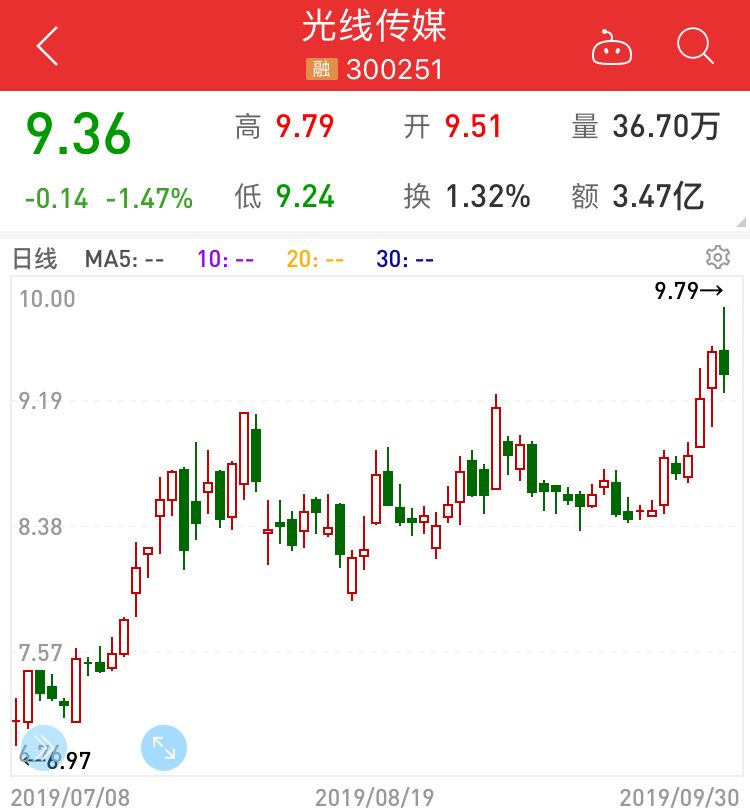Tap the 融 margin badge
Image resolution: width=750 pixels, height=809 pixels.
pyautogui.click(x=321, y=69)
